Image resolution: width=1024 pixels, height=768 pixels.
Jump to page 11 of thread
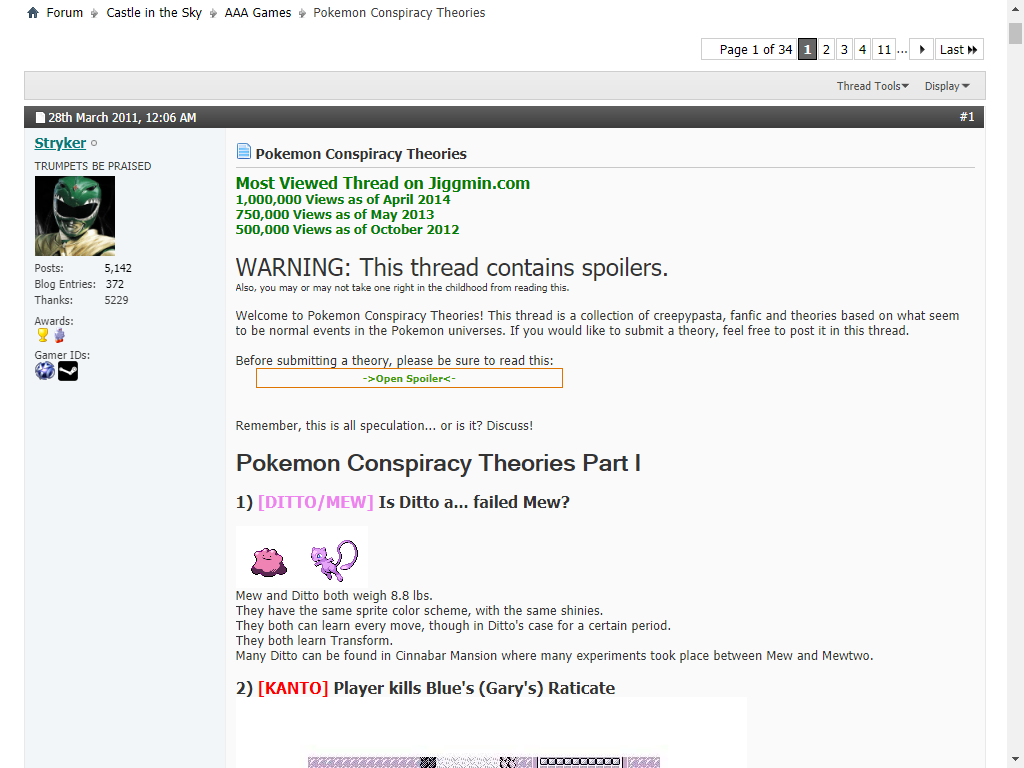click(884, 50)
